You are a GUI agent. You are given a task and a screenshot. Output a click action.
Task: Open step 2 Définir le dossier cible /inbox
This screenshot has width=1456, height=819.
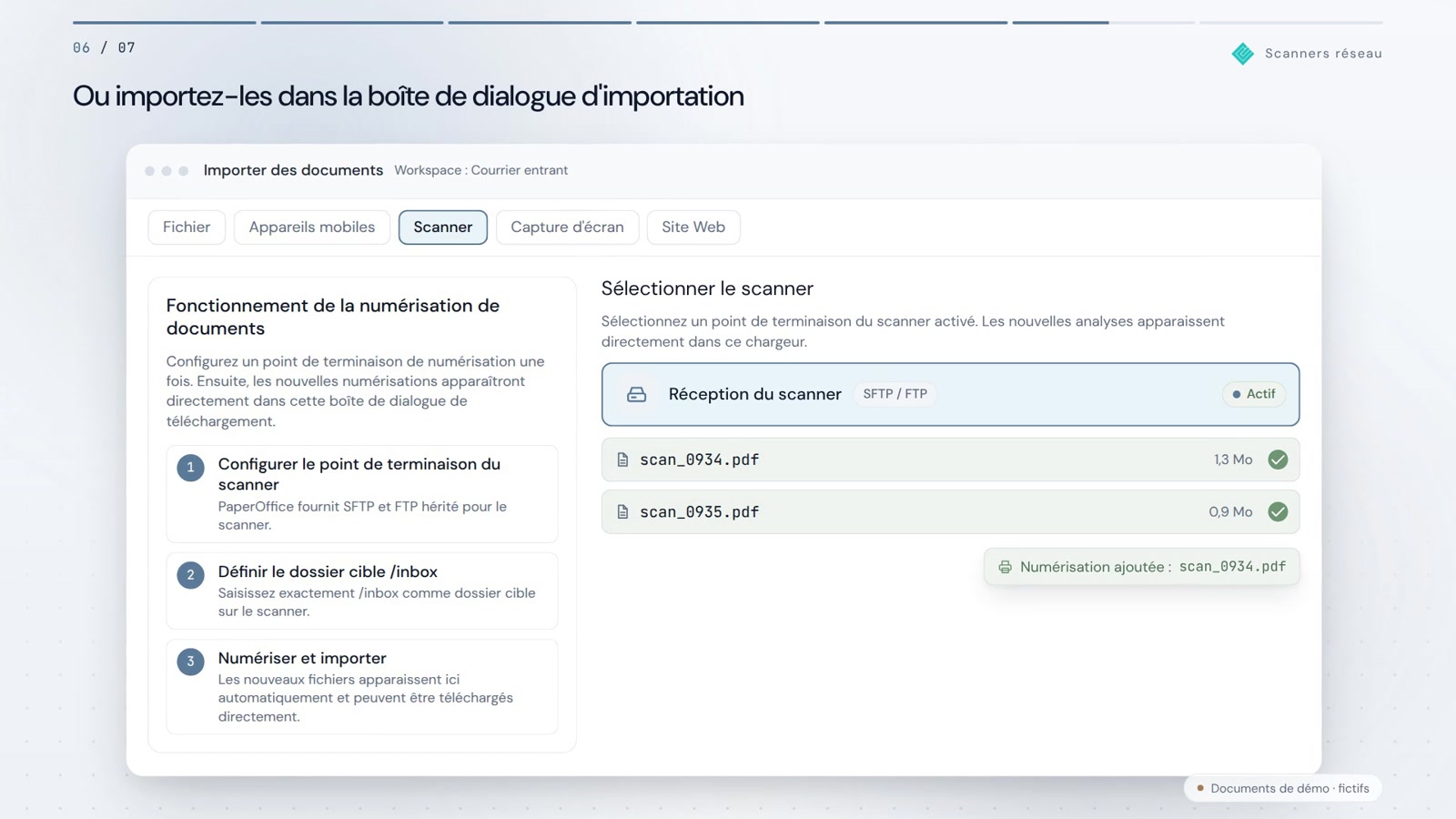click(x=362, y=591)
